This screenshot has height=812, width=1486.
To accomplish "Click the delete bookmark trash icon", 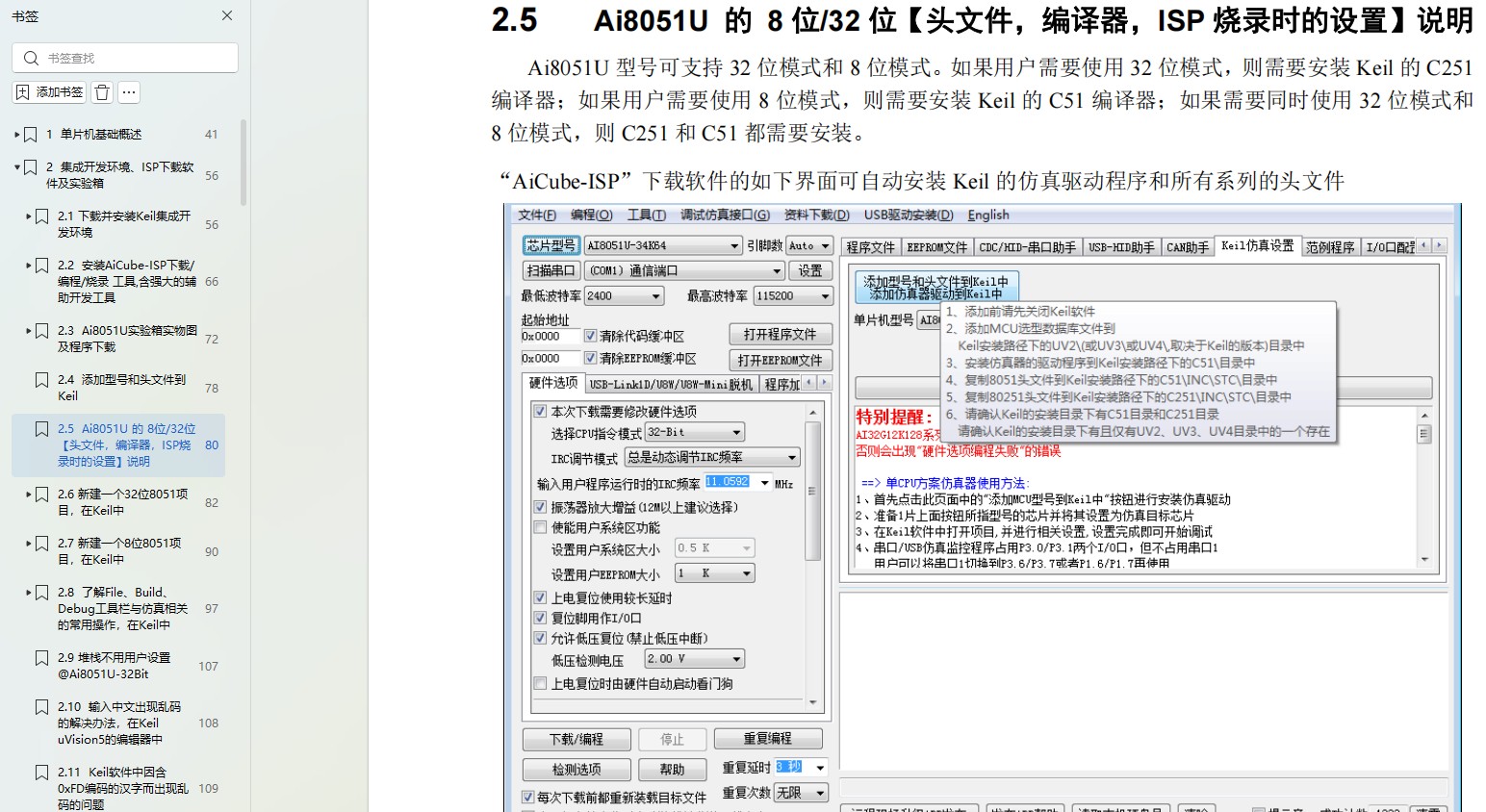I will point(100,91).
